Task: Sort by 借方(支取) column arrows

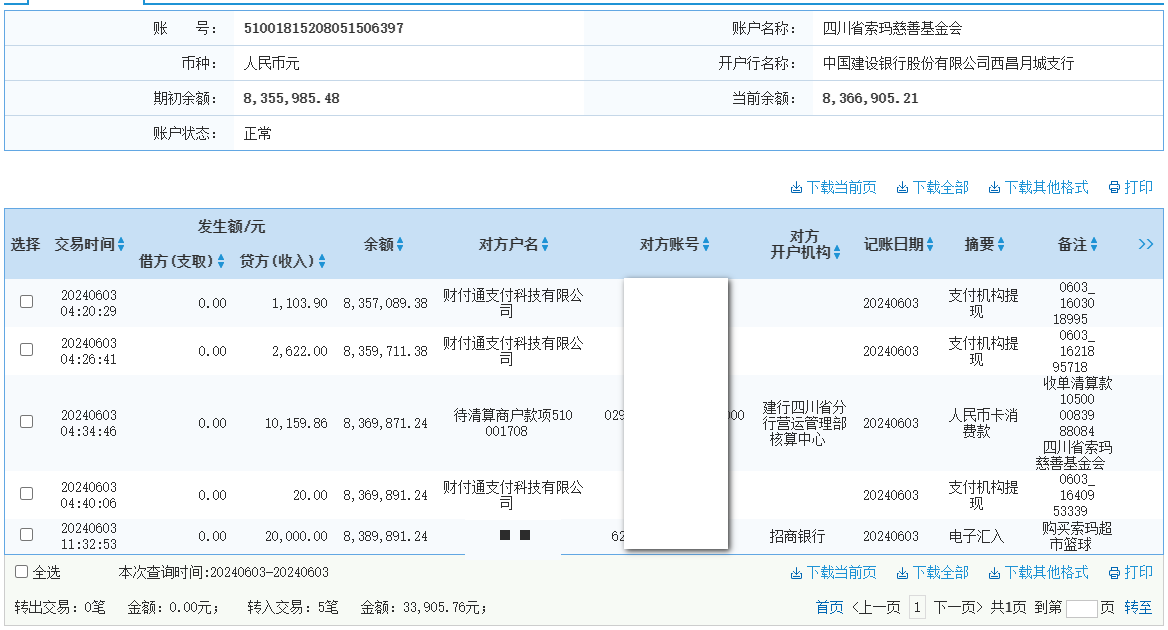Action: pos(221,261)
